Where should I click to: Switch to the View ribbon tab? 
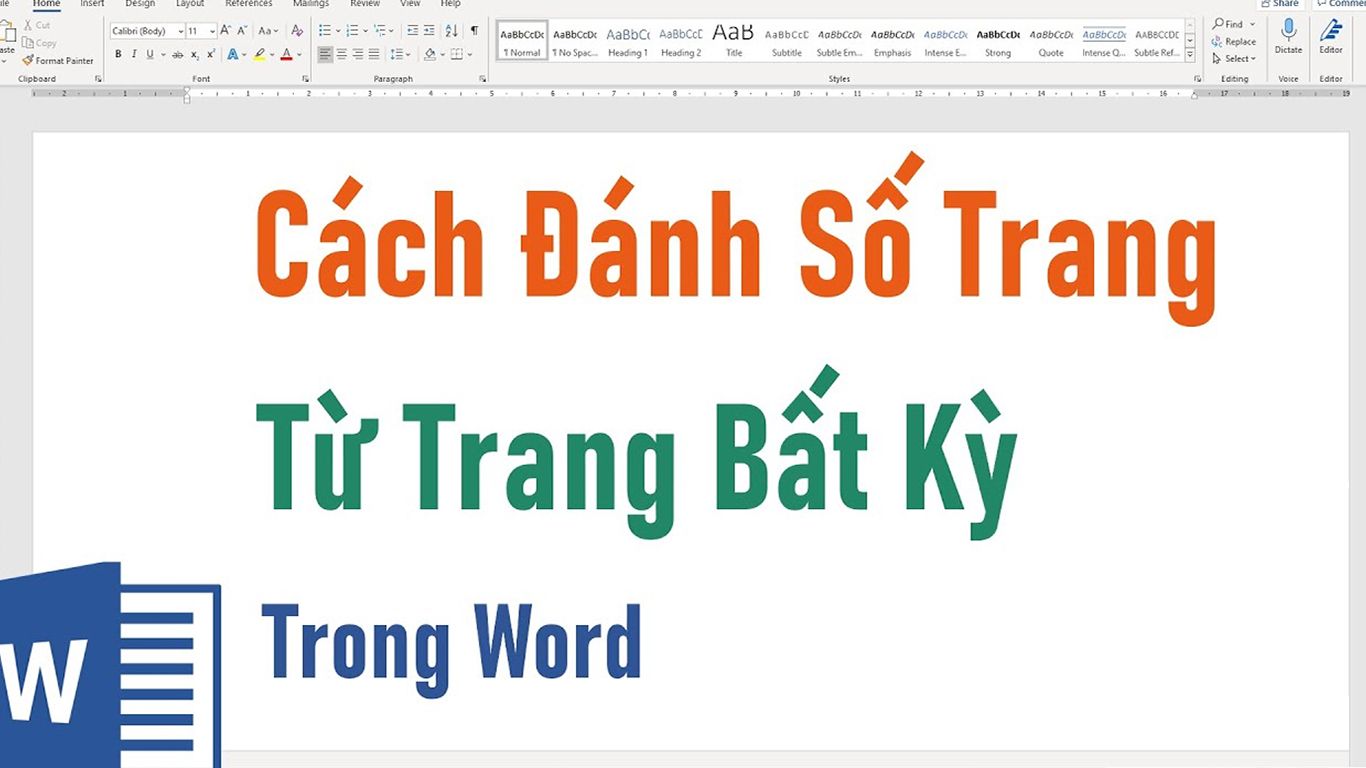pos(410,4)
